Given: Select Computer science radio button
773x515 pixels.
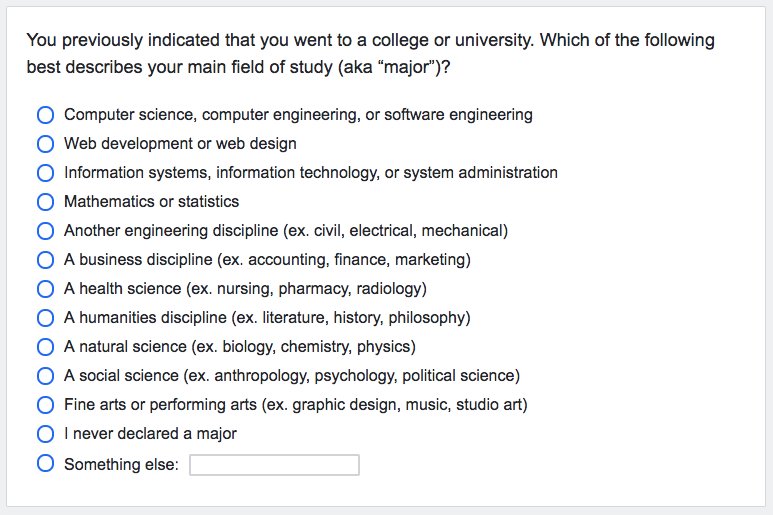Looking at the screenshot, I should tap(45, 115).
